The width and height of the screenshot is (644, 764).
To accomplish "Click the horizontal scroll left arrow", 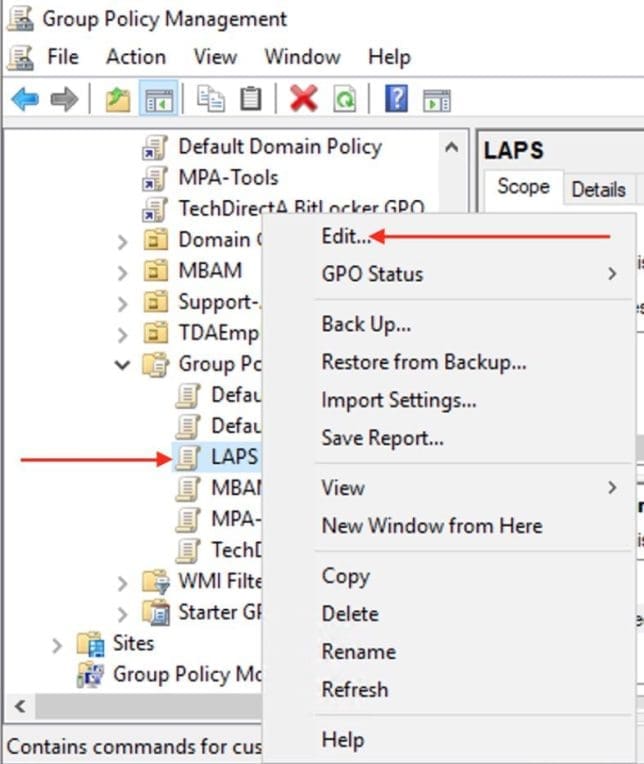I will pyautogui.click(x=20, y=706).
